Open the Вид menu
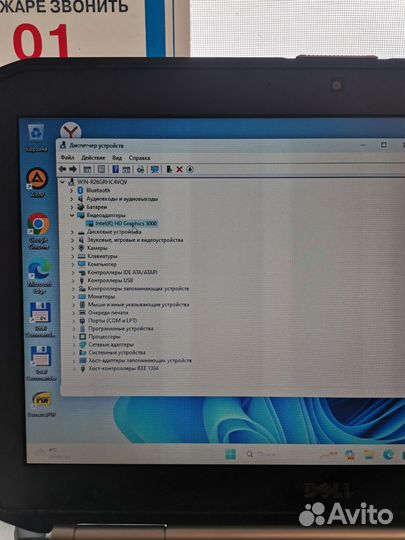The image size is (405, 540). 117,158
